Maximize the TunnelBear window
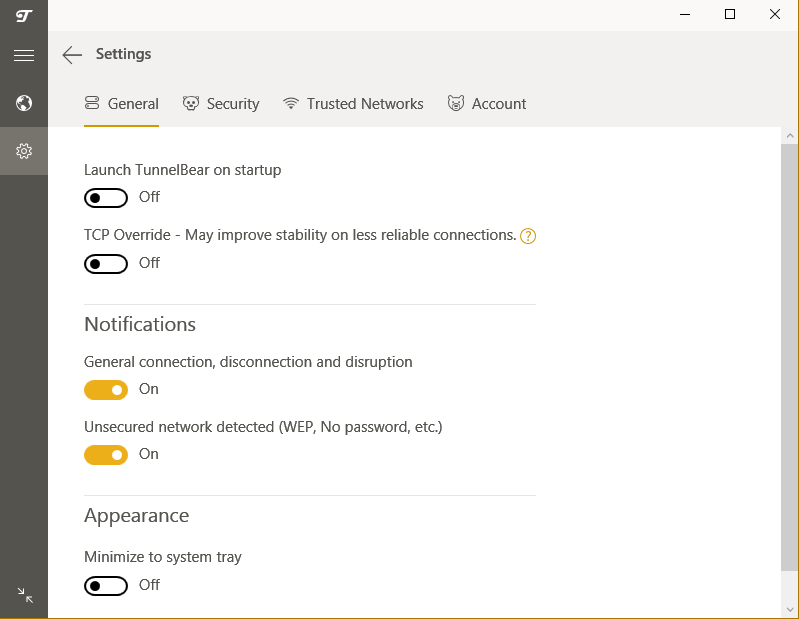This screenshot has height=619, width=799. 730,14
